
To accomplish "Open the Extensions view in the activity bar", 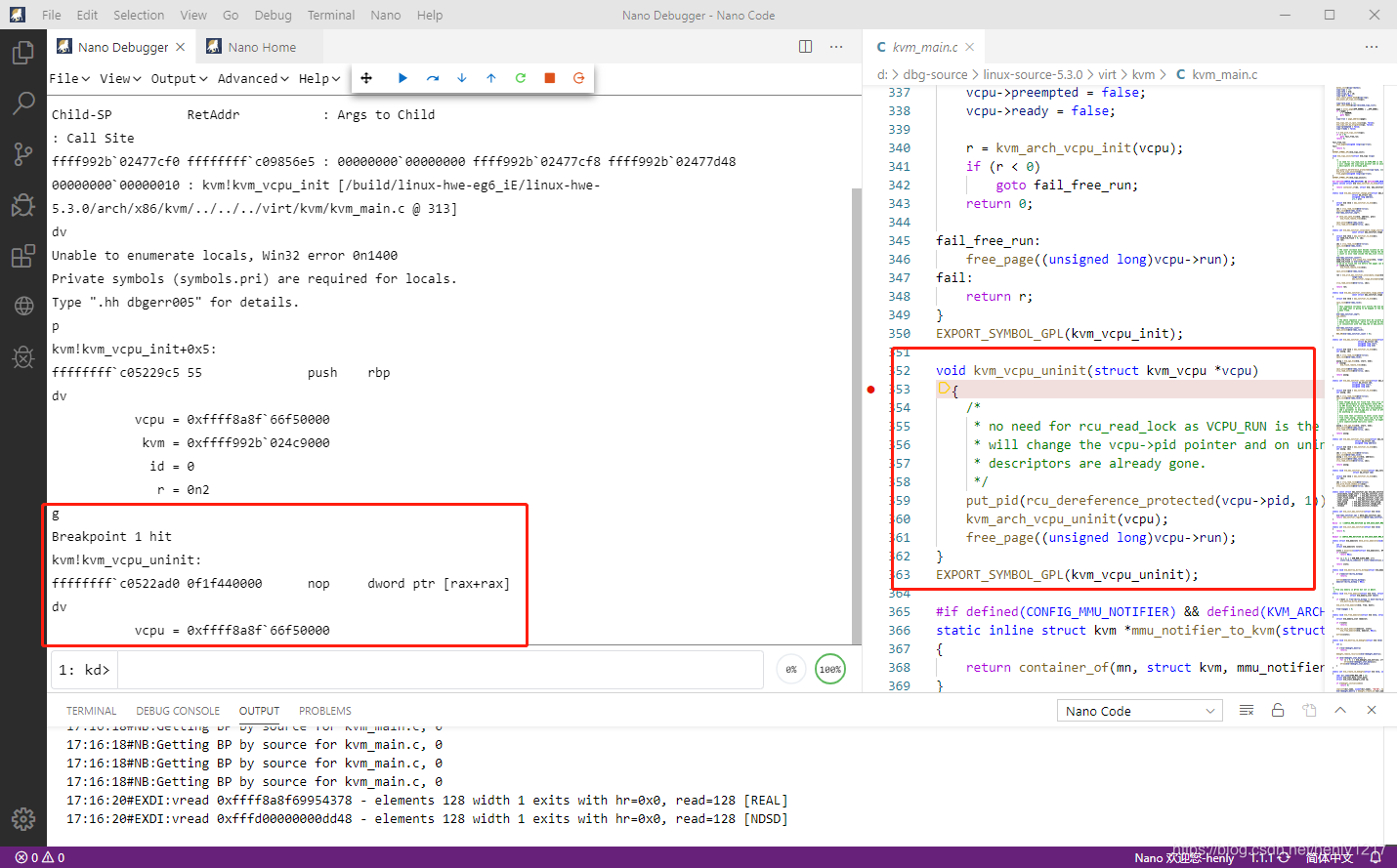I will point(23,256).
